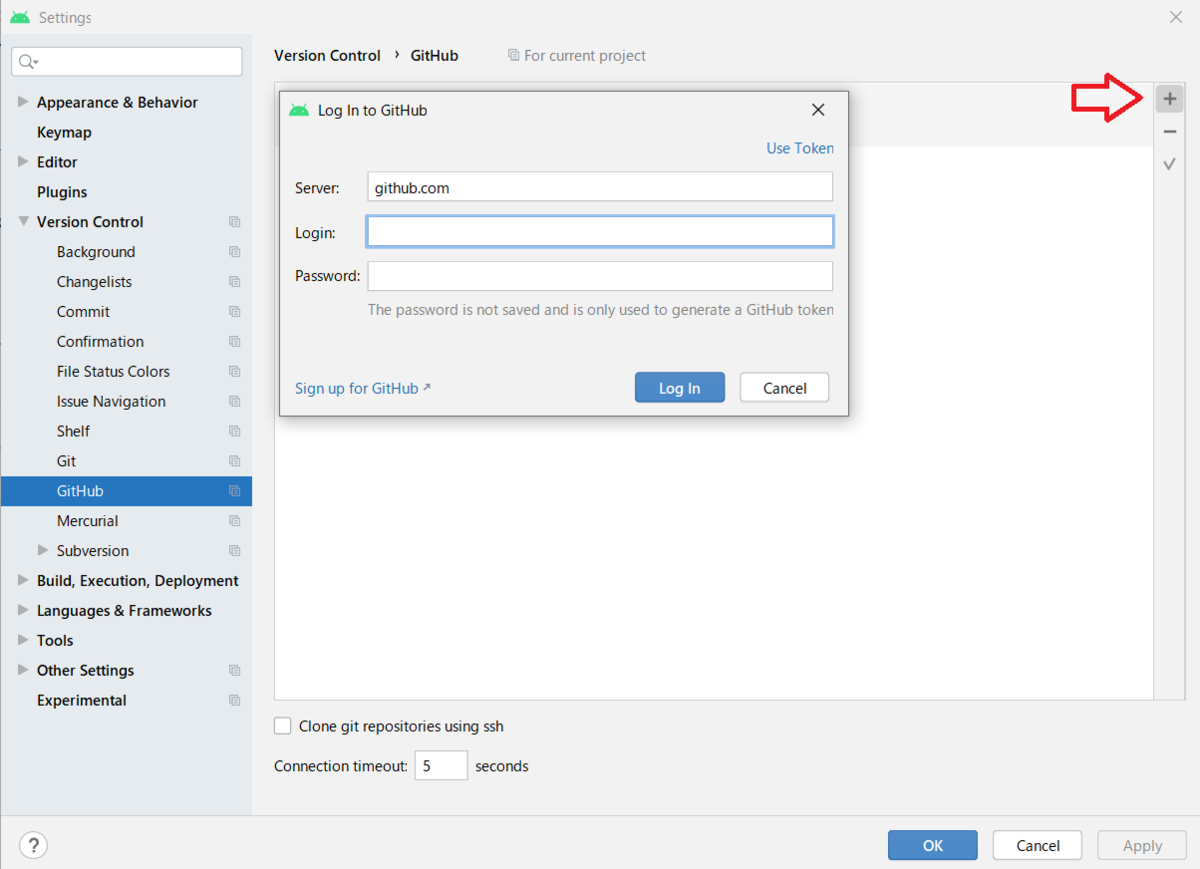Open Sign up for GitHub link
This screenshot has height=869, width=1200.
(x=362, y=388)
